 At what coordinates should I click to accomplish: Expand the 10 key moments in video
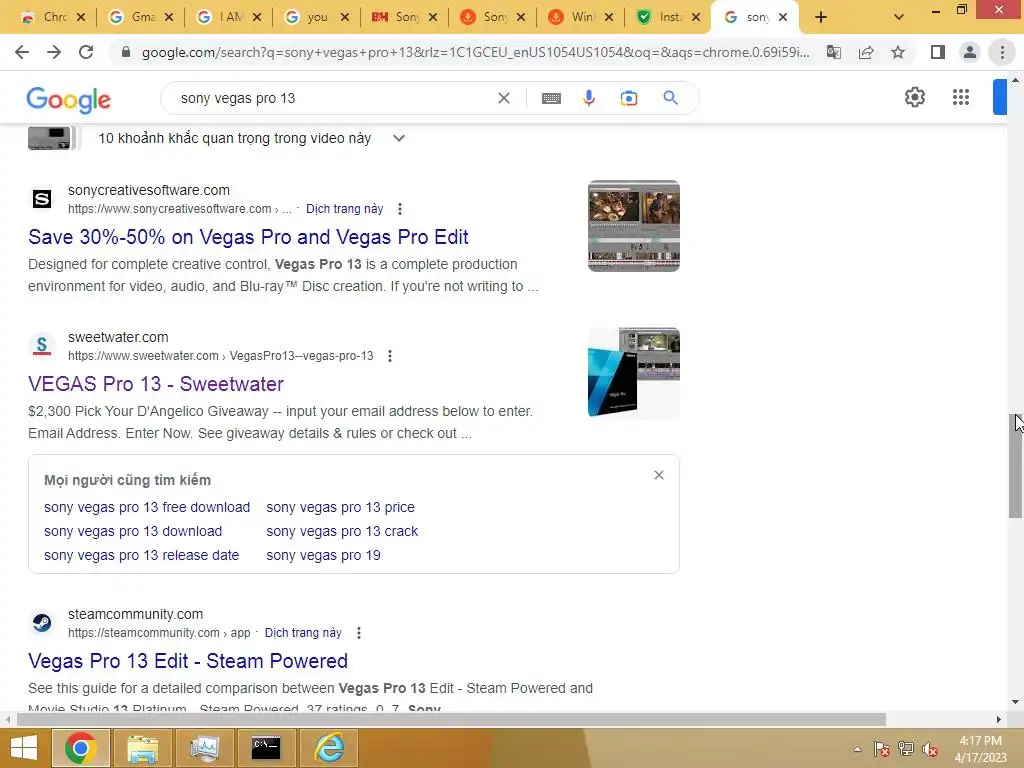point(398,138)
